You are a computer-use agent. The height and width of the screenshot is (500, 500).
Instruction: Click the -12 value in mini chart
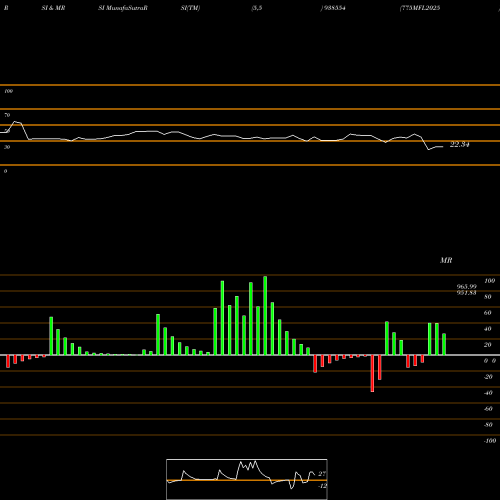pos(322,486)
